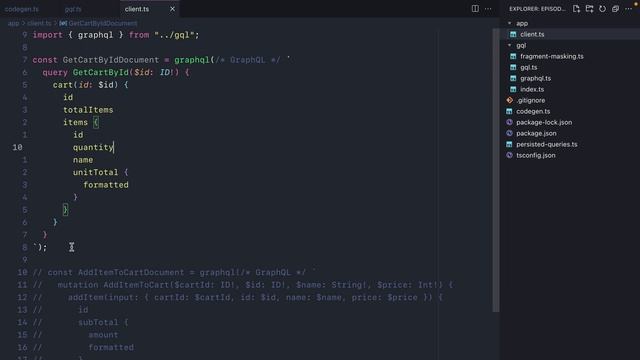Click the client.ts breadcrumb segment
Image resolution: width=640 pixels, height=360 pixels.
tap(39, 24)
